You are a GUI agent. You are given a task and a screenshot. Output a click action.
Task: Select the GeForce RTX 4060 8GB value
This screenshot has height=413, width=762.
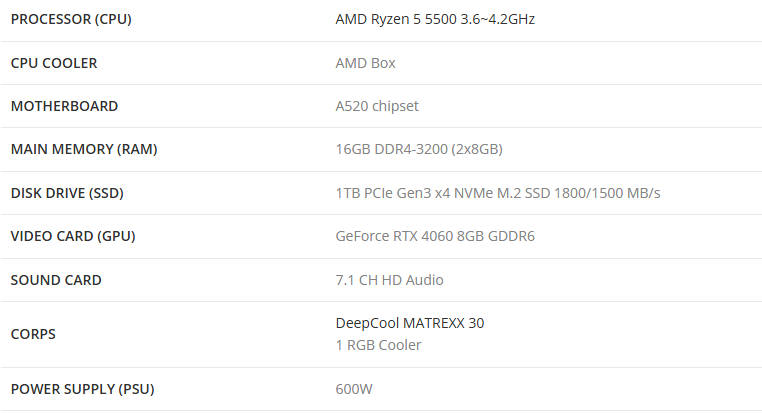[435, 236]
